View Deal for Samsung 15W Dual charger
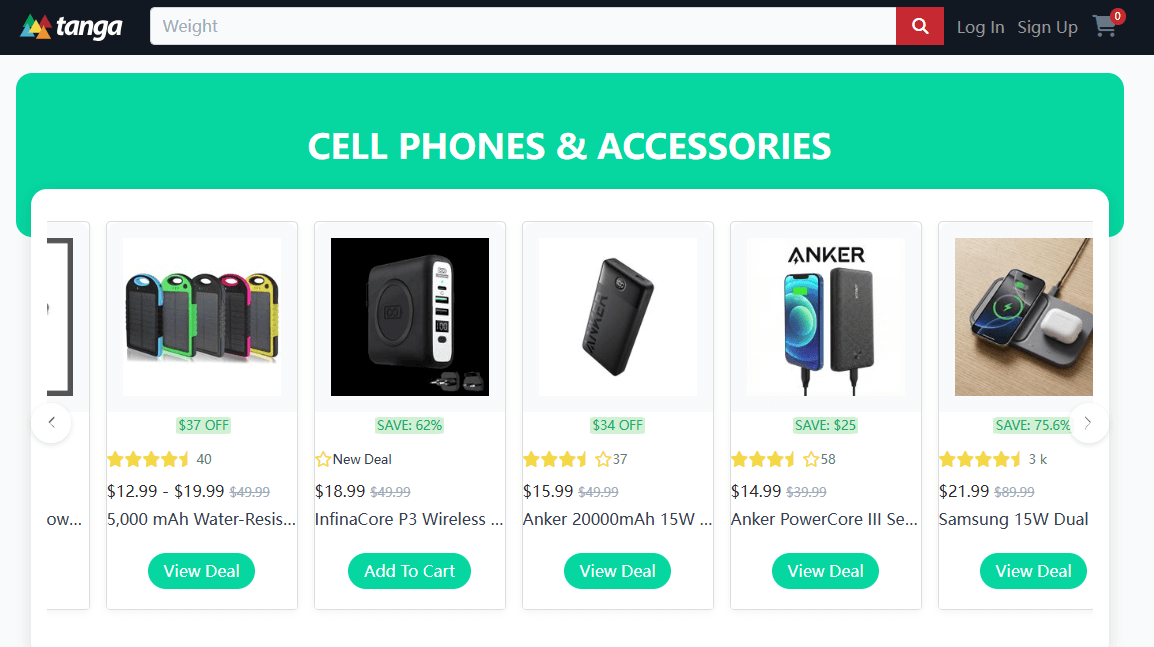 click(1033, 571)
